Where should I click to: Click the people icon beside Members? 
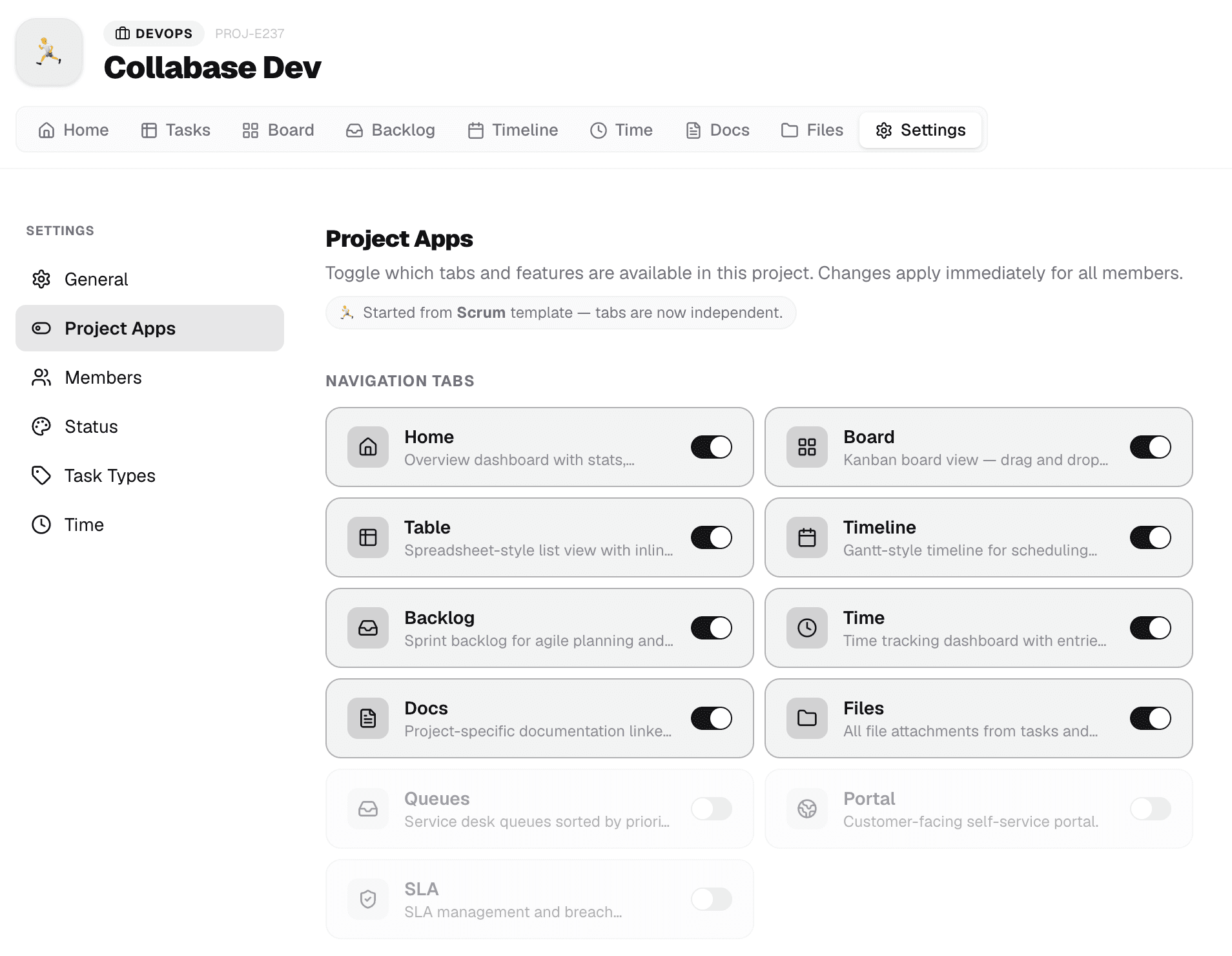(x=41, y=377)
